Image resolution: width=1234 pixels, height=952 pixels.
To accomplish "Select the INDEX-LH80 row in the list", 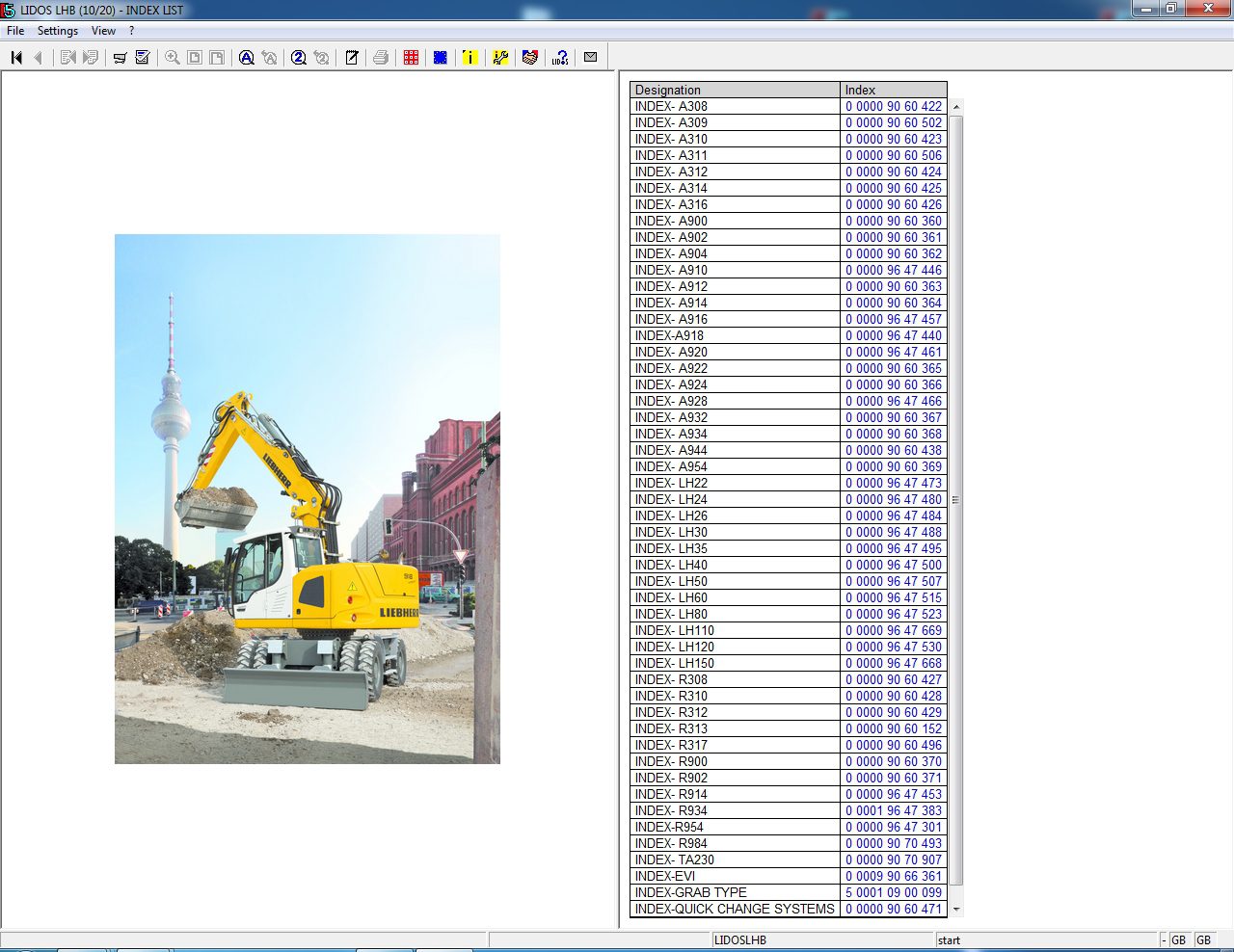I will (735, 614).
